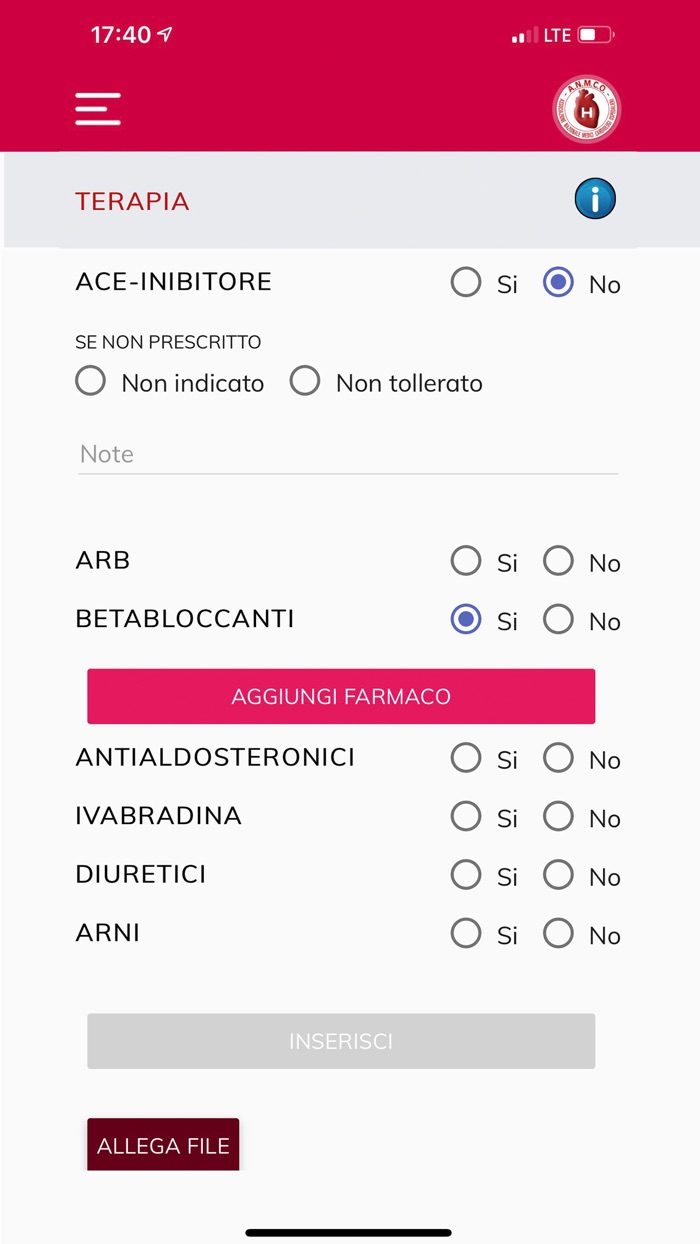Choose No for IVABRADINA
Screen dimensions: 700x1244
click(x=558, y=817)
